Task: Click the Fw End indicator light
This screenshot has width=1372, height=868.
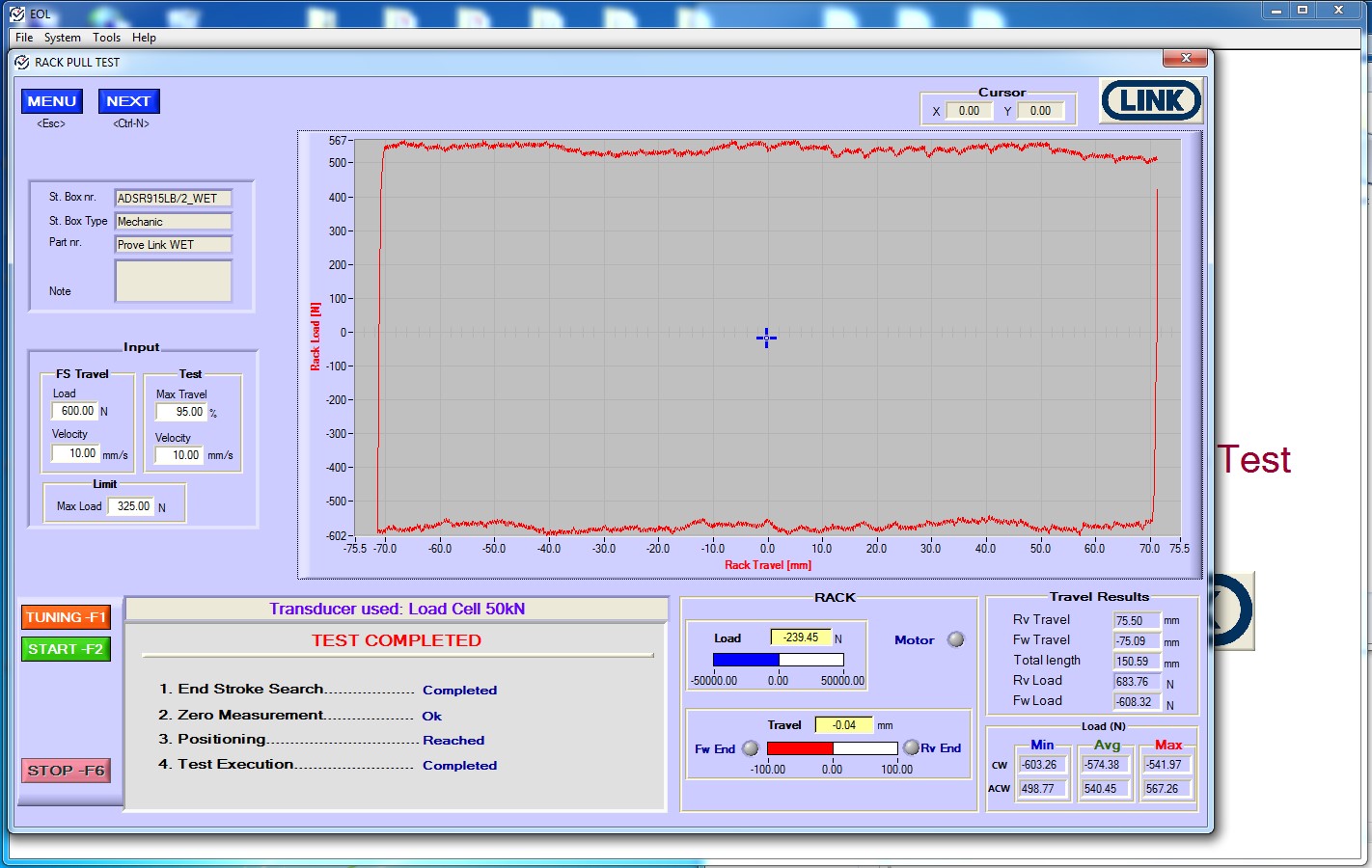Action: (750, 748)
